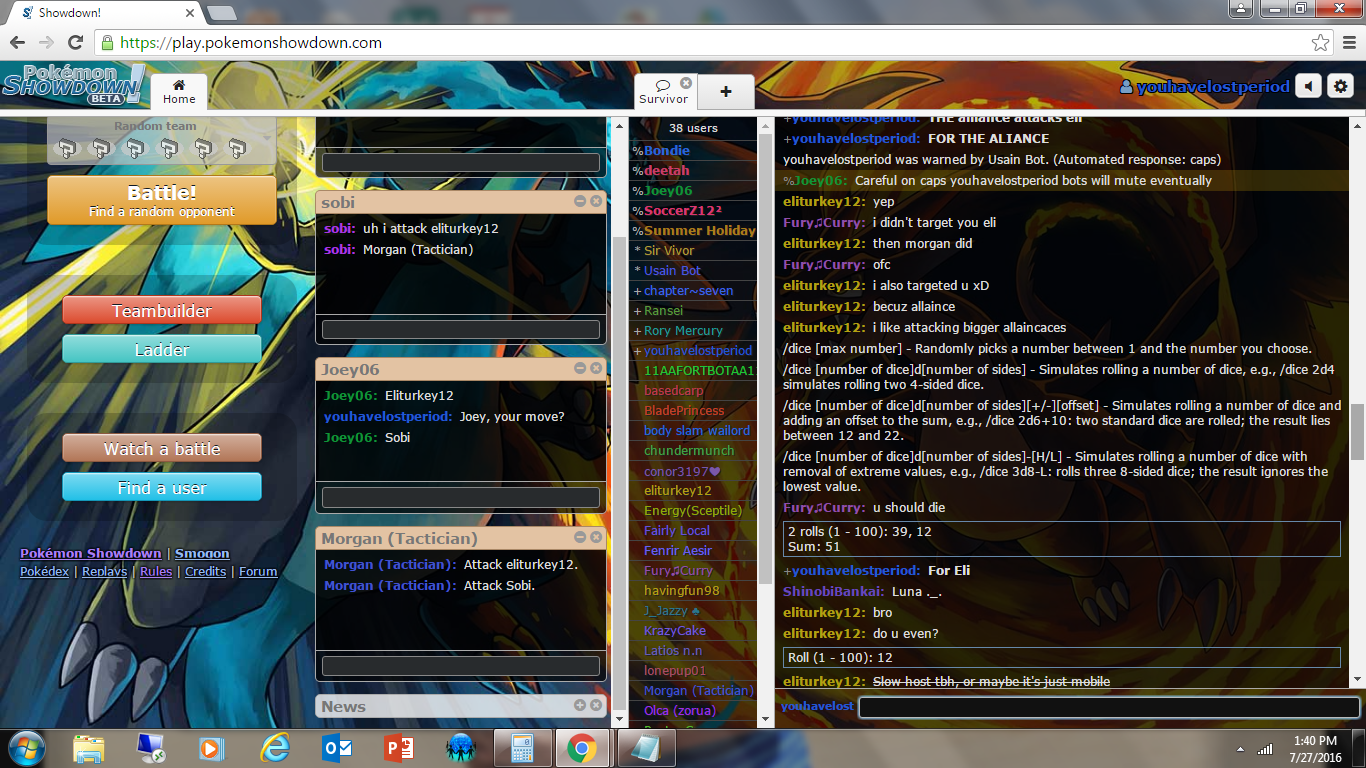Open the Windows Start menu

click(27, 748)
